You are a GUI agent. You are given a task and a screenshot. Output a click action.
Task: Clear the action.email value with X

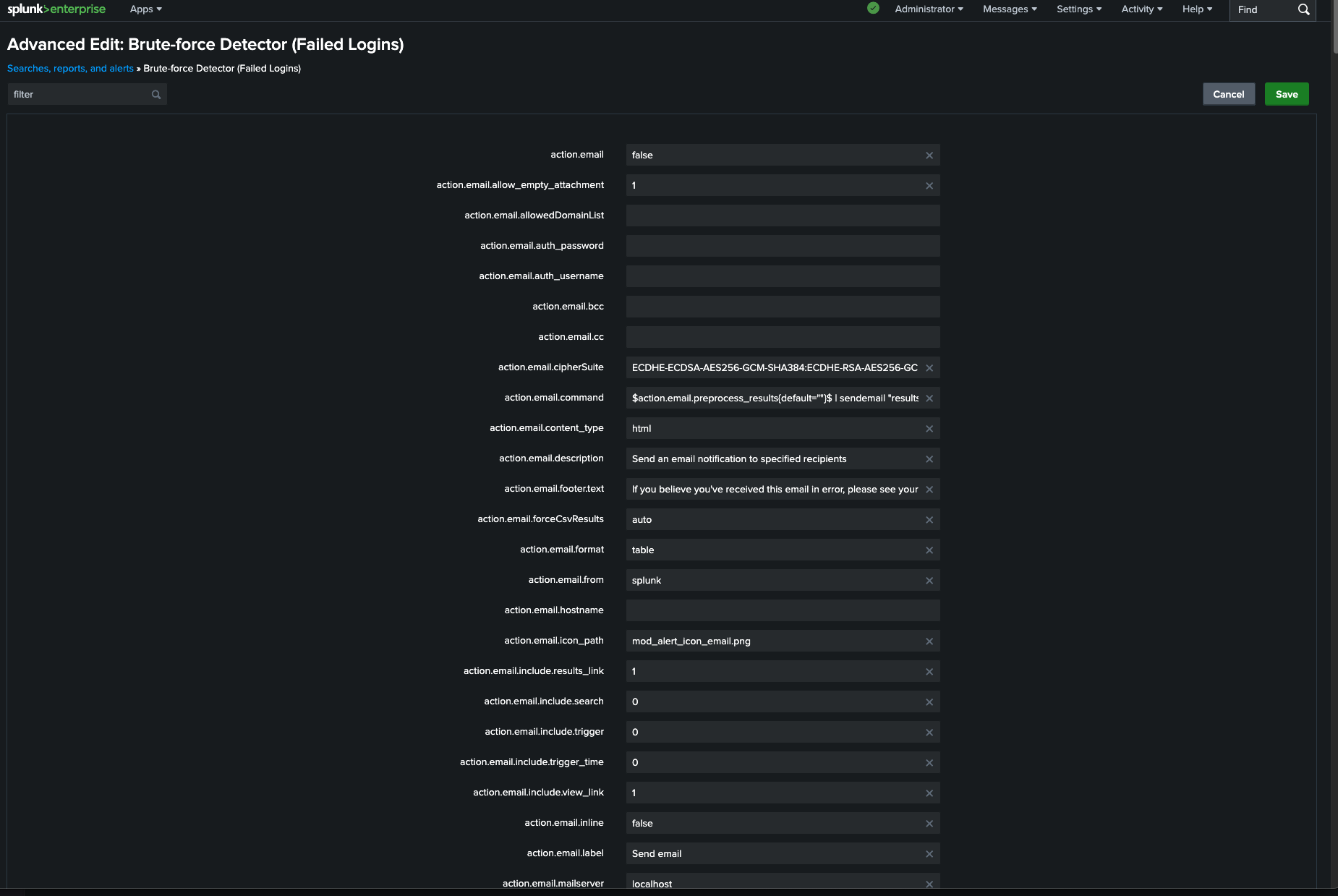click(929, 155)
